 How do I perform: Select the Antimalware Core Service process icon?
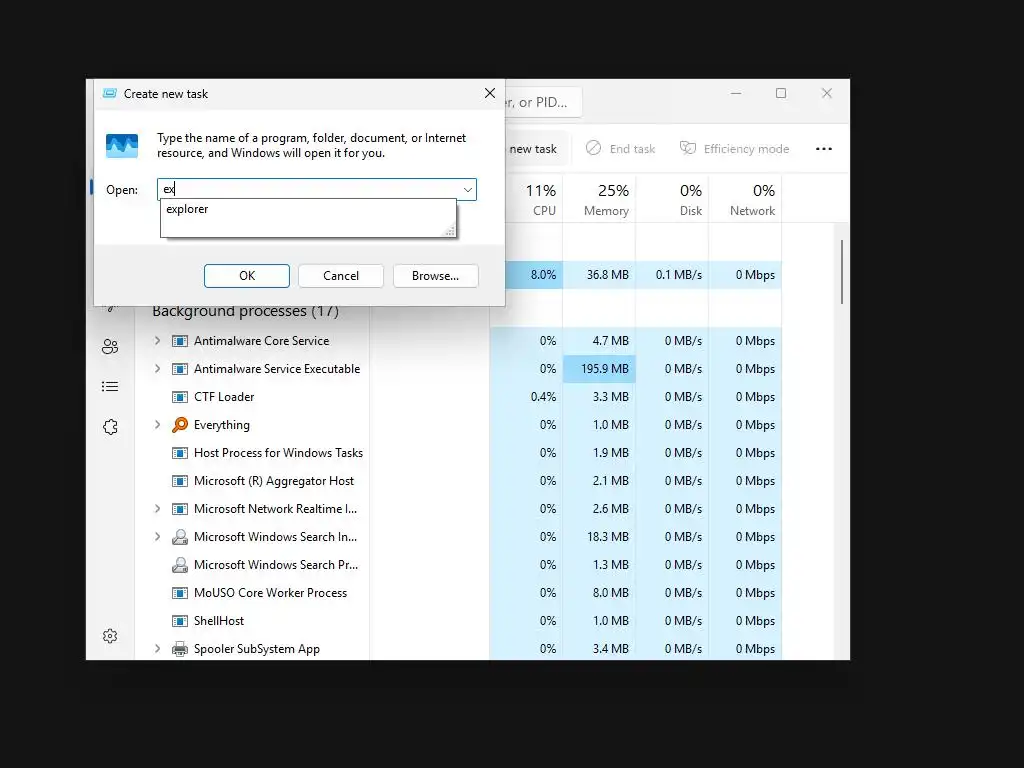(x=180, y=341)
